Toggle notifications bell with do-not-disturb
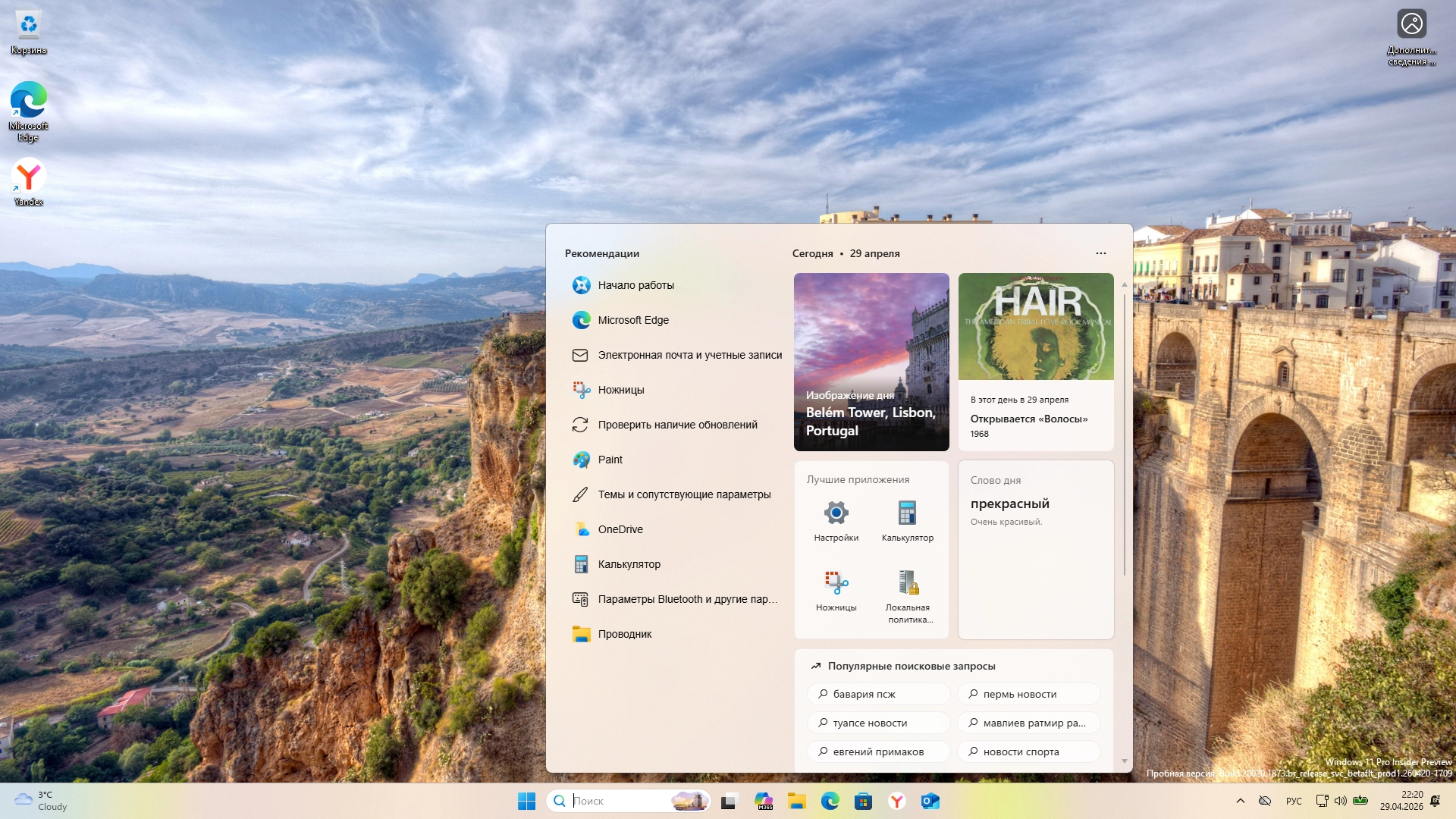1456x819 pixels. 1435,801
